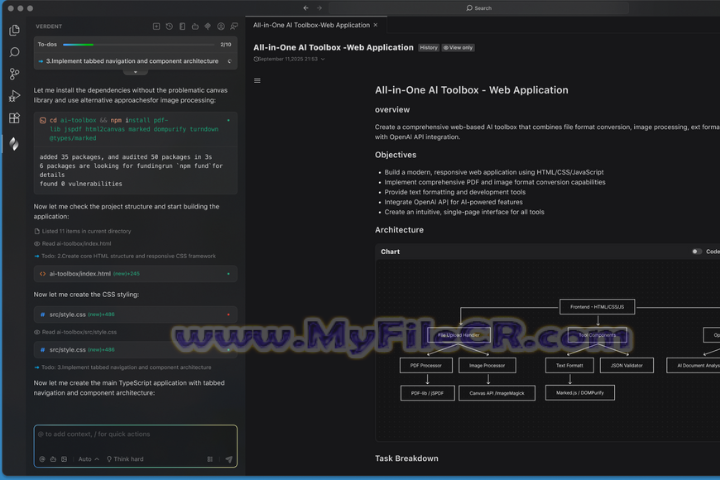Expand the To-dos list arrow
Image resolution: width=720 pixels, height=480 pixels.
click(x=135, y=72)
